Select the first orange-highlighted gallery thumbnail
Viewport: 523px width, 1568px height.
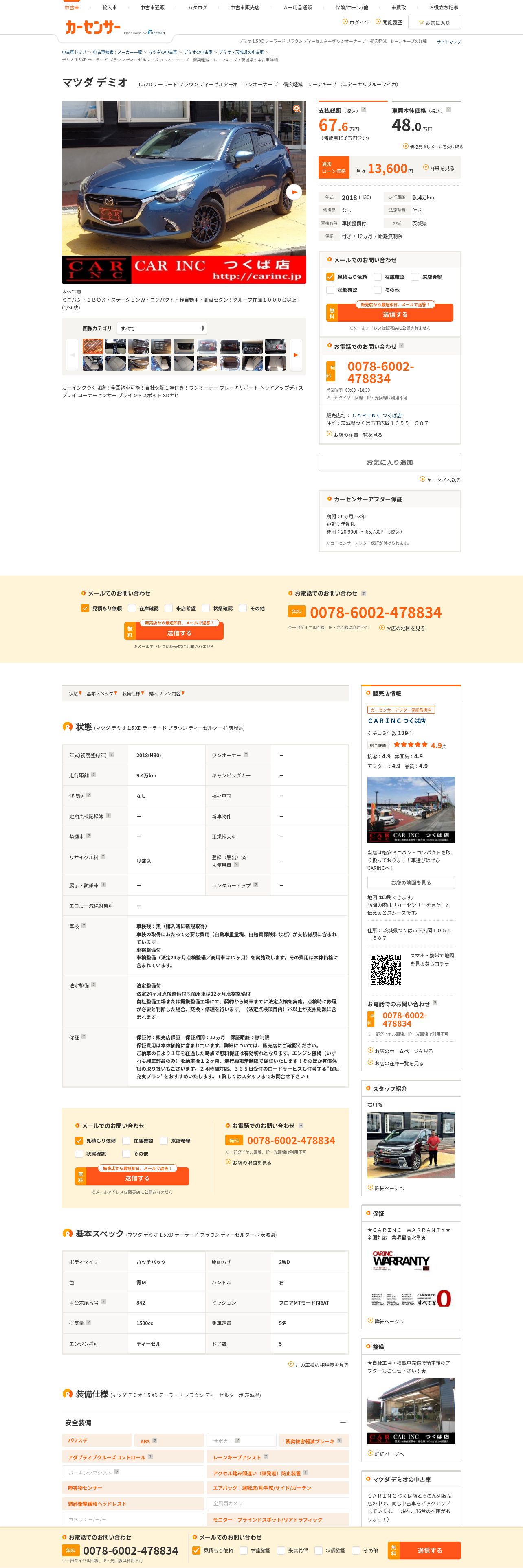(92, 346)
